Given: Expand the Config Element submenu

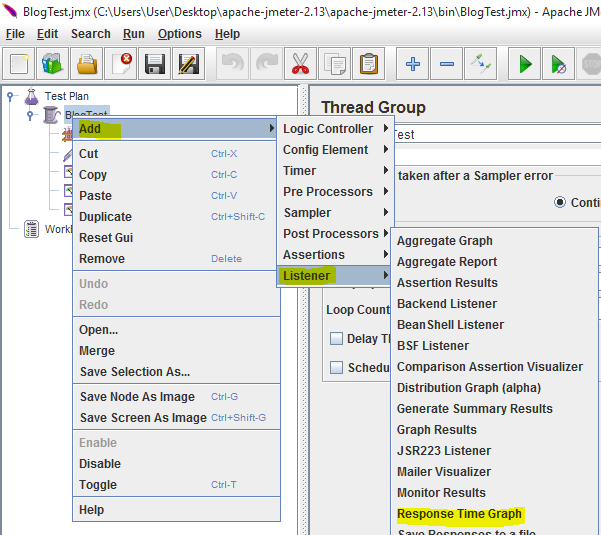Looking at the screenshot, I should click(x=335, y=150).
